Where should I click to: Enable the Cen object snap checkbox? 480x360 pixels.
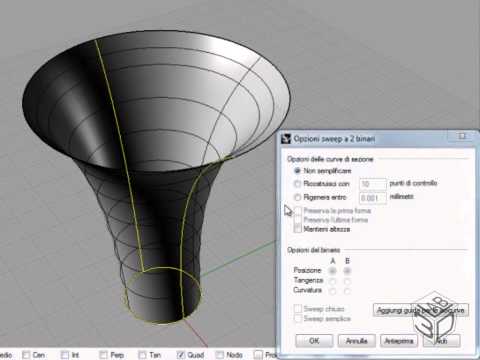26,355
